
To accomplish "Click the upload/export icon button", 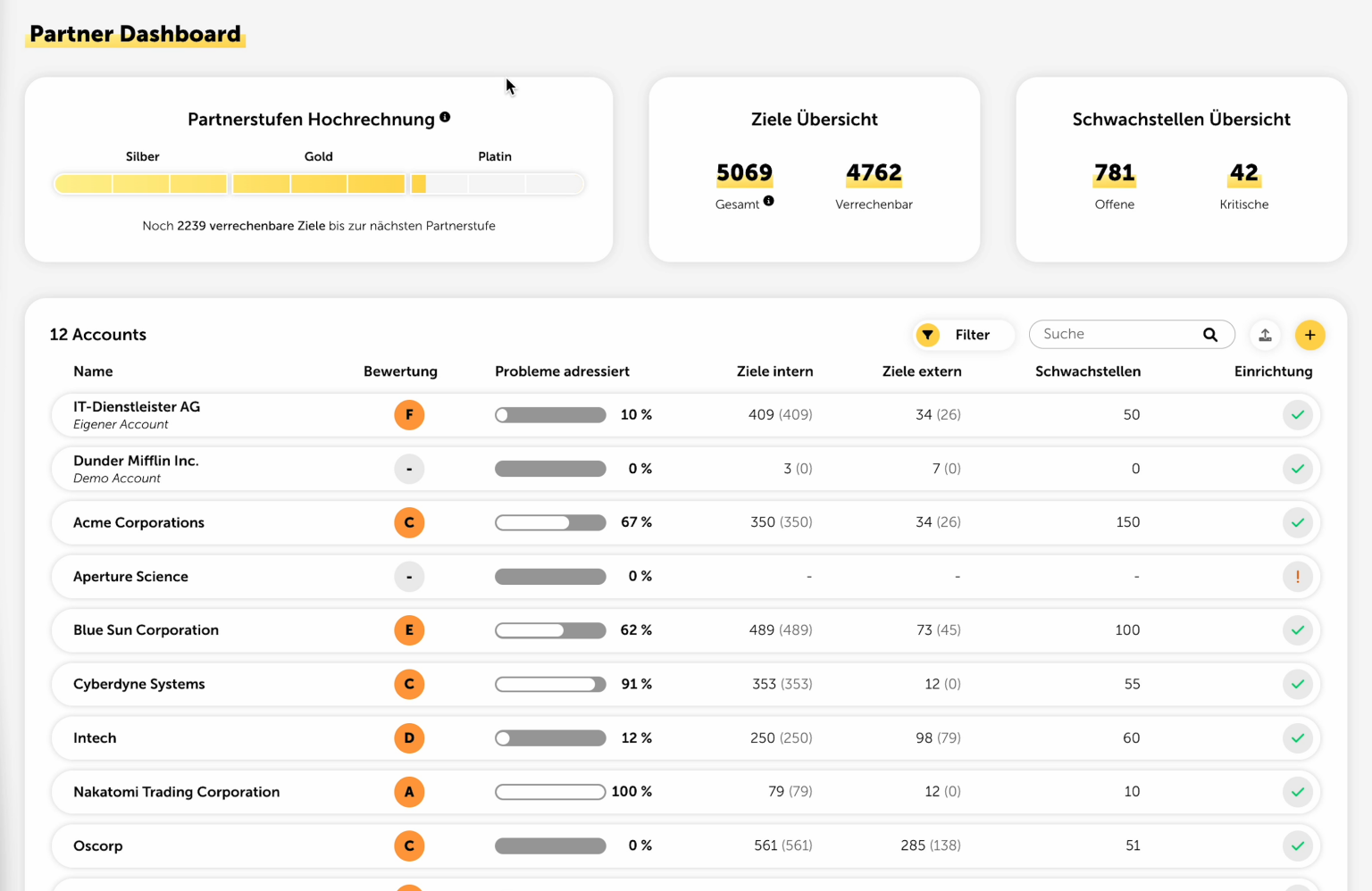I will 1265,335.
